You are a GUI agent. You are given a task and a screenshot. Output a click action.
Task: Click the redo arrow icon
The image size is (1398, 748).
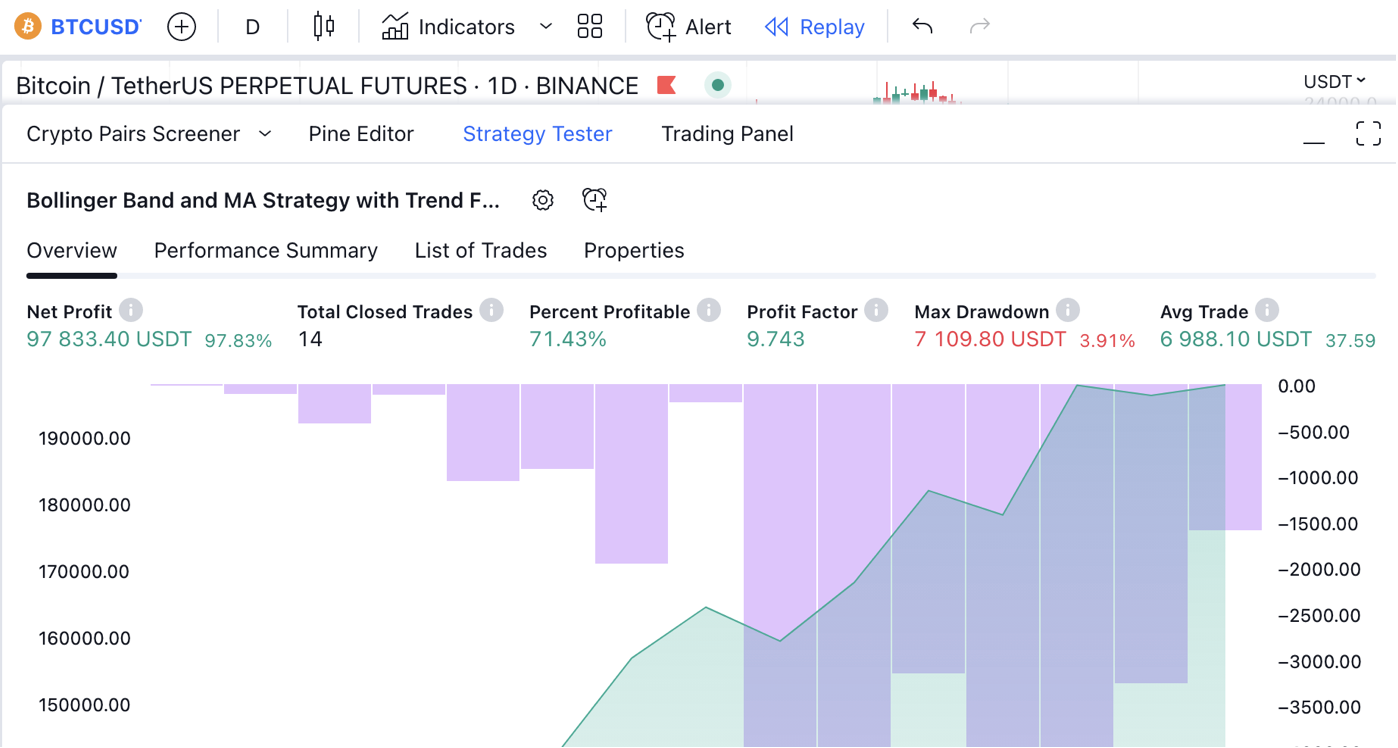pos(979,27)
